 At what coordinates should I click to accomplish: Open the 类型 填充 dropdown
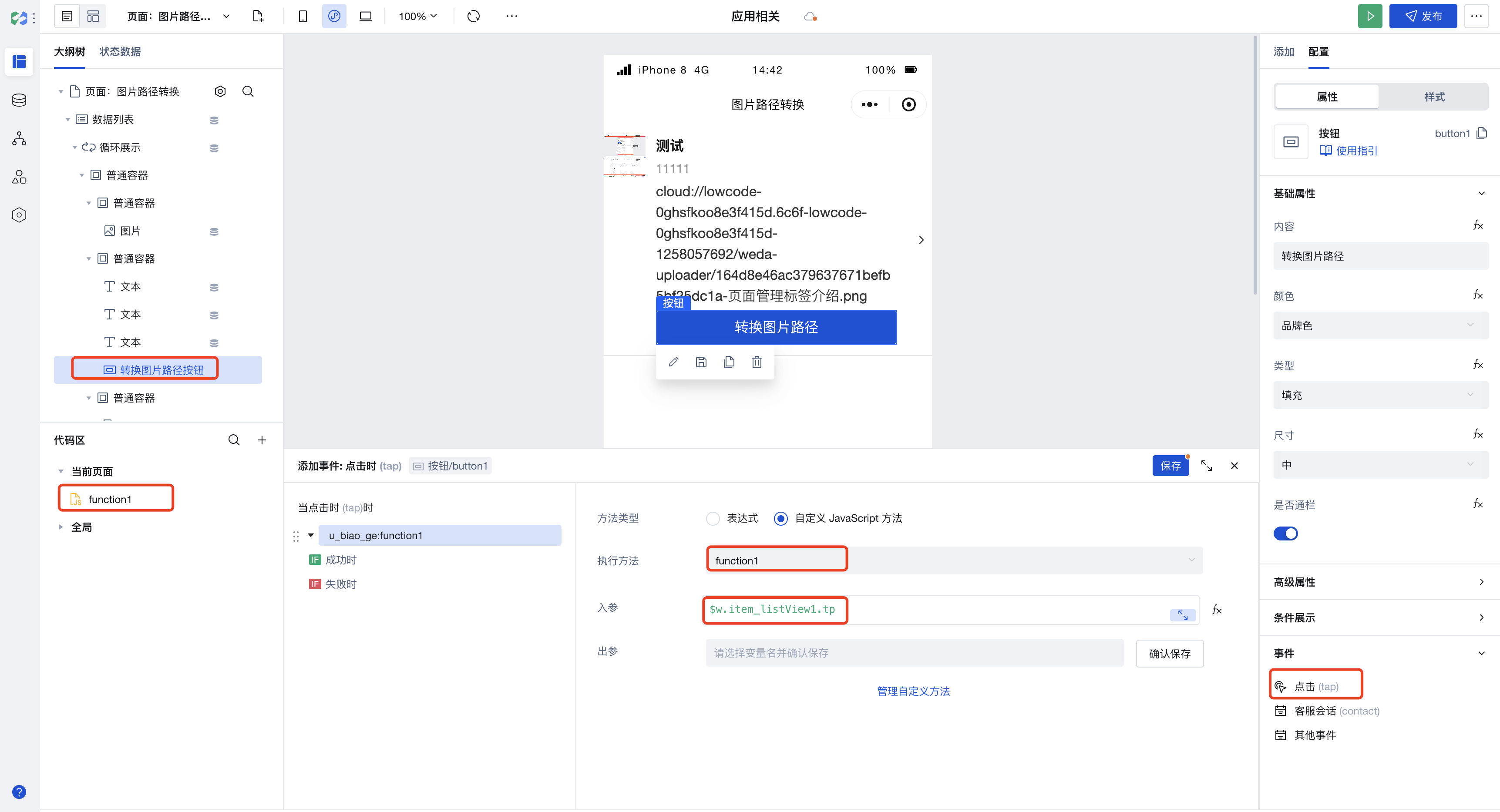point(1381,395)
